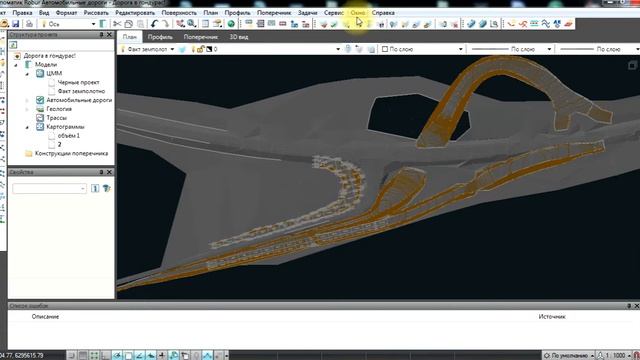Image resolution: width=640 pixels, height=360 pixels.
Task: Select the План view tab
Action: [x=129, y=37]
